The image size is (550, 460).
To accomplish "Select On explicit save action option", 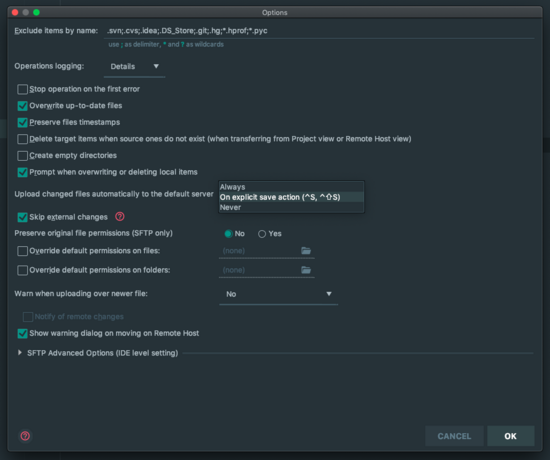I will pyautogui.click(x=291, y=197).
